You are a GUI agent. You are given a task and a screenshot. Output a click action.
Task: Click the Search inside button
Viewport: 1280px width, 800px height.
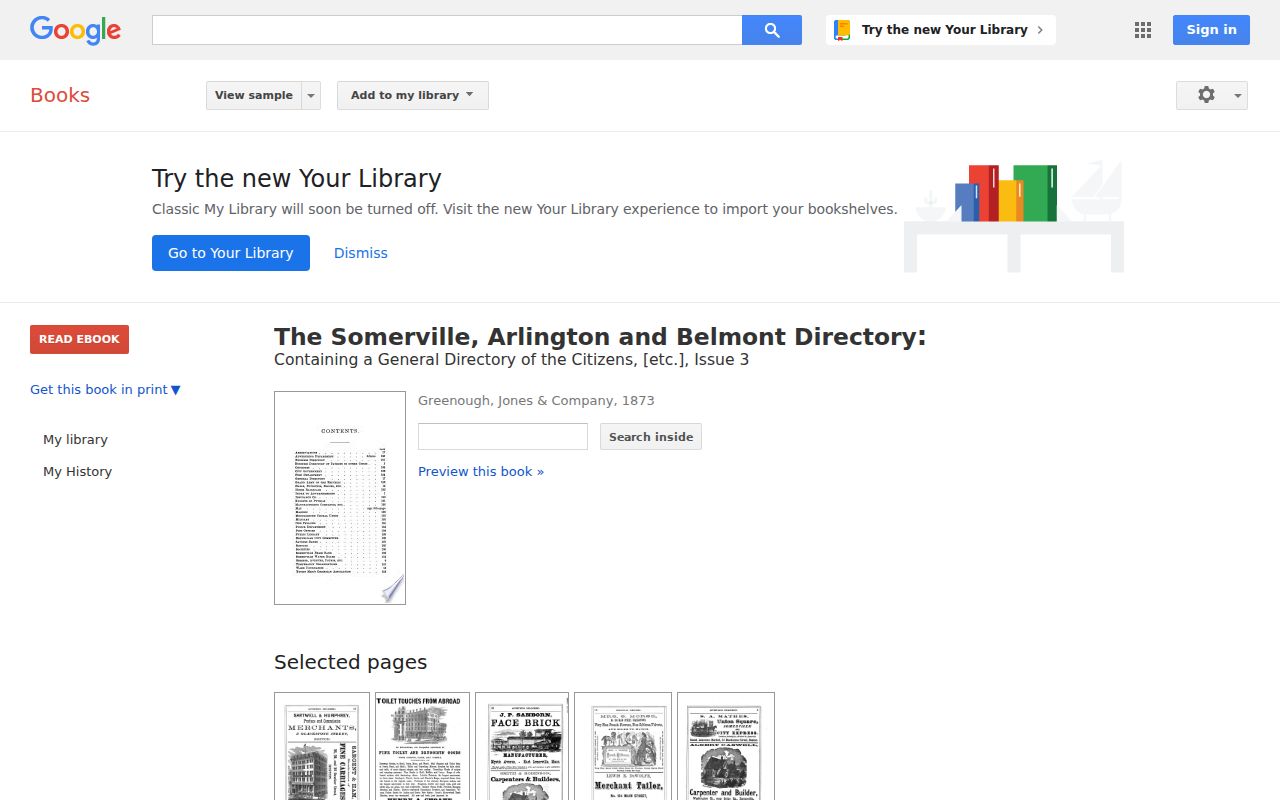(651, 437)
